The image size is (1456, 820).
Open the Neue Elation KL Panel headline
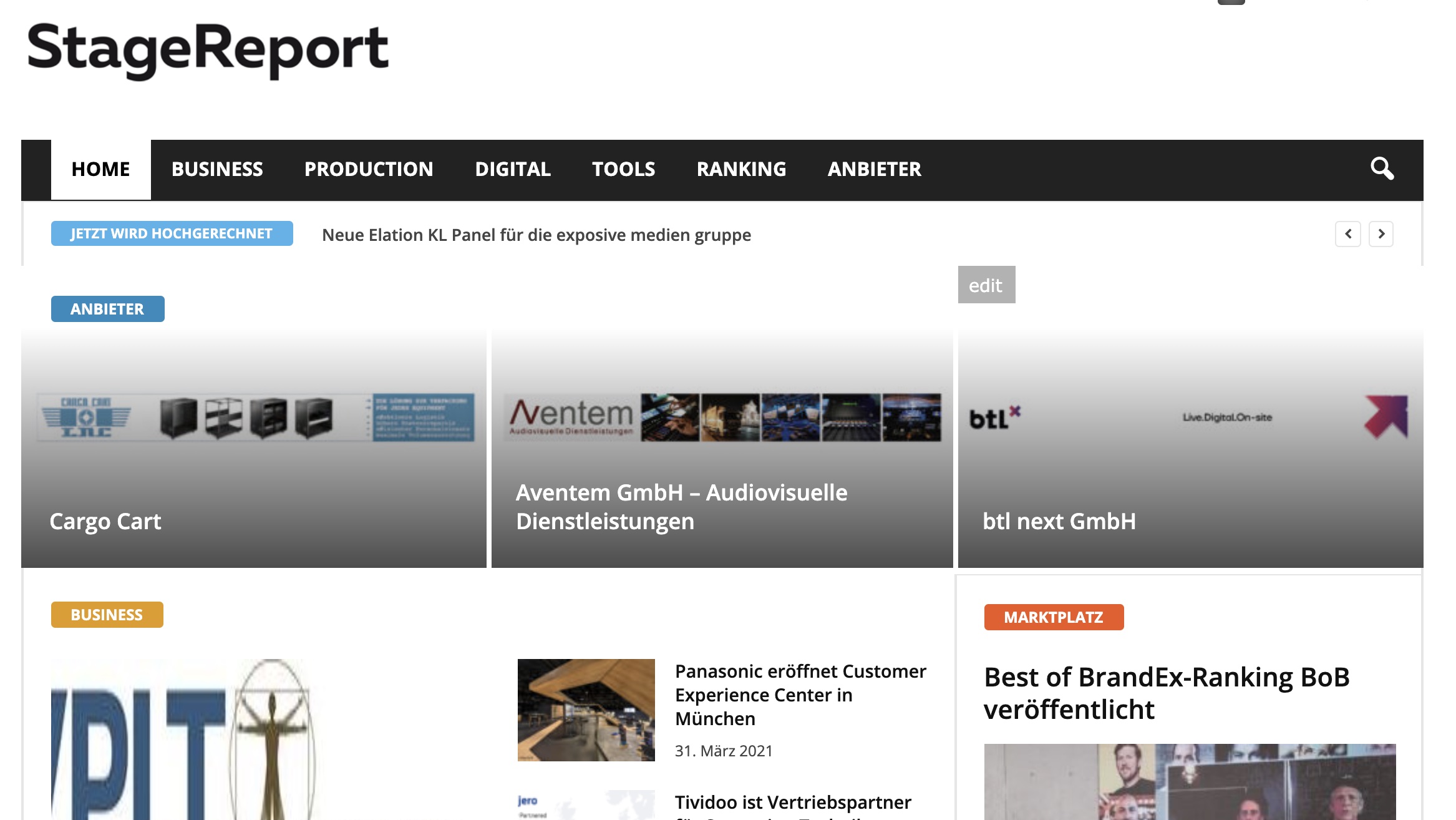pos(536,235)
